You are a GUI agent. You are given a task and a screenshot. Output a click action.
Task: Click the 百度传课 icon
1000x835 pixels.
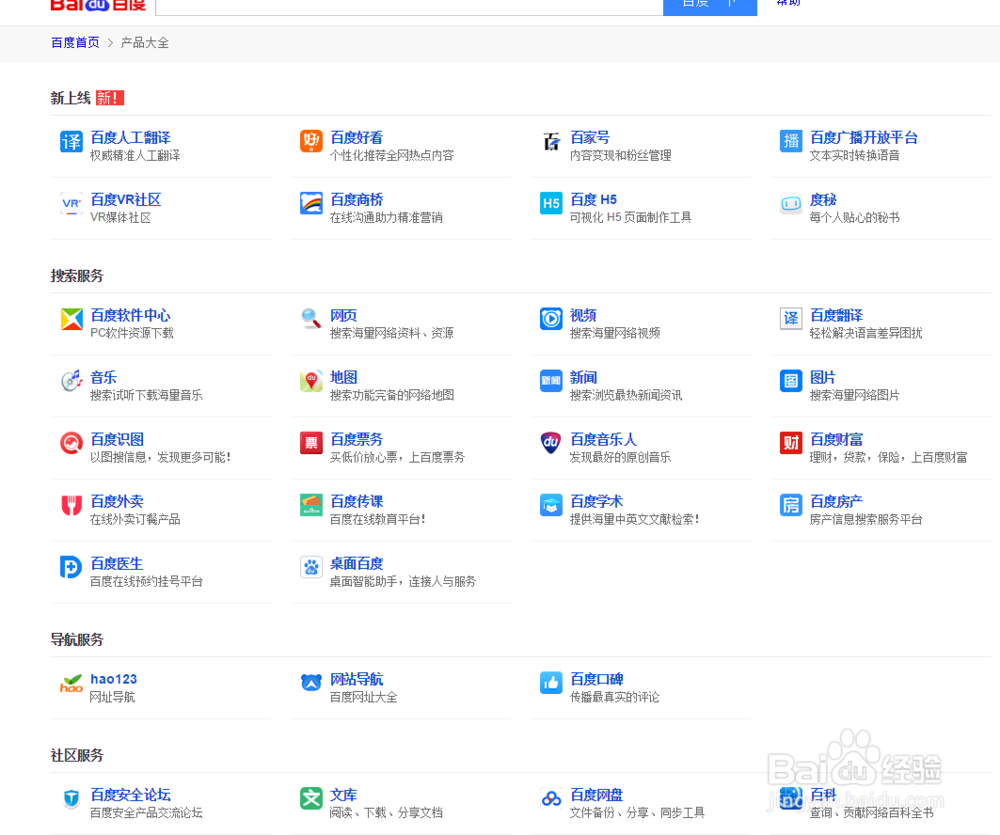[x=311, y=505]
